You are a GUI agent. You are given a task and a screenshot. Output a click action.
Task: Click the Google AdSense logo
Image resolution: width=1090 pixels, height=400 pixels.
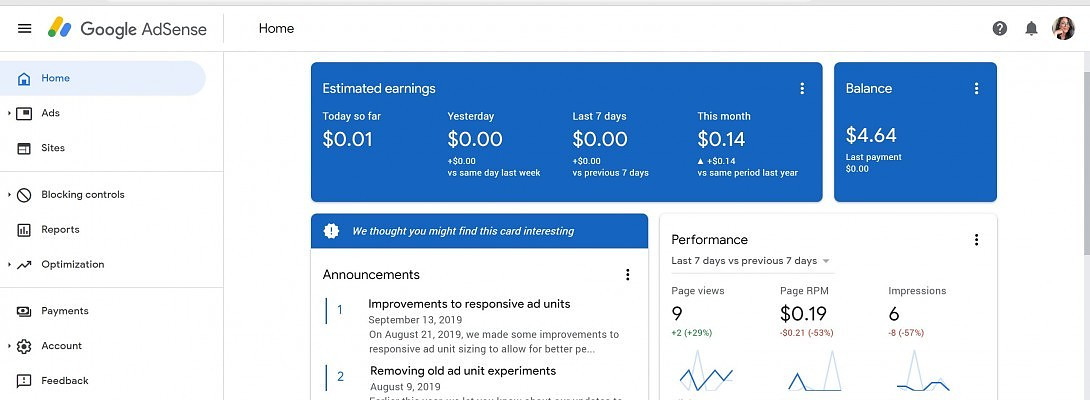click(x=128, y=29)
